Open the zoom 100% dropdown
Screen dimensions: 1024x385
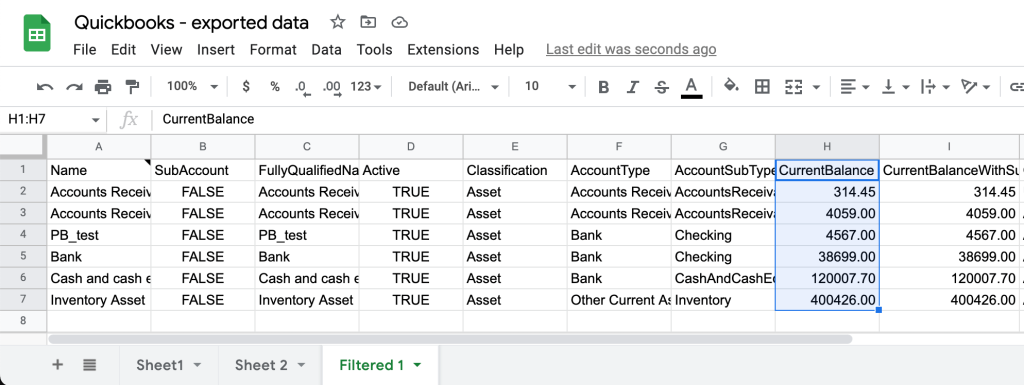pos(192,86)
